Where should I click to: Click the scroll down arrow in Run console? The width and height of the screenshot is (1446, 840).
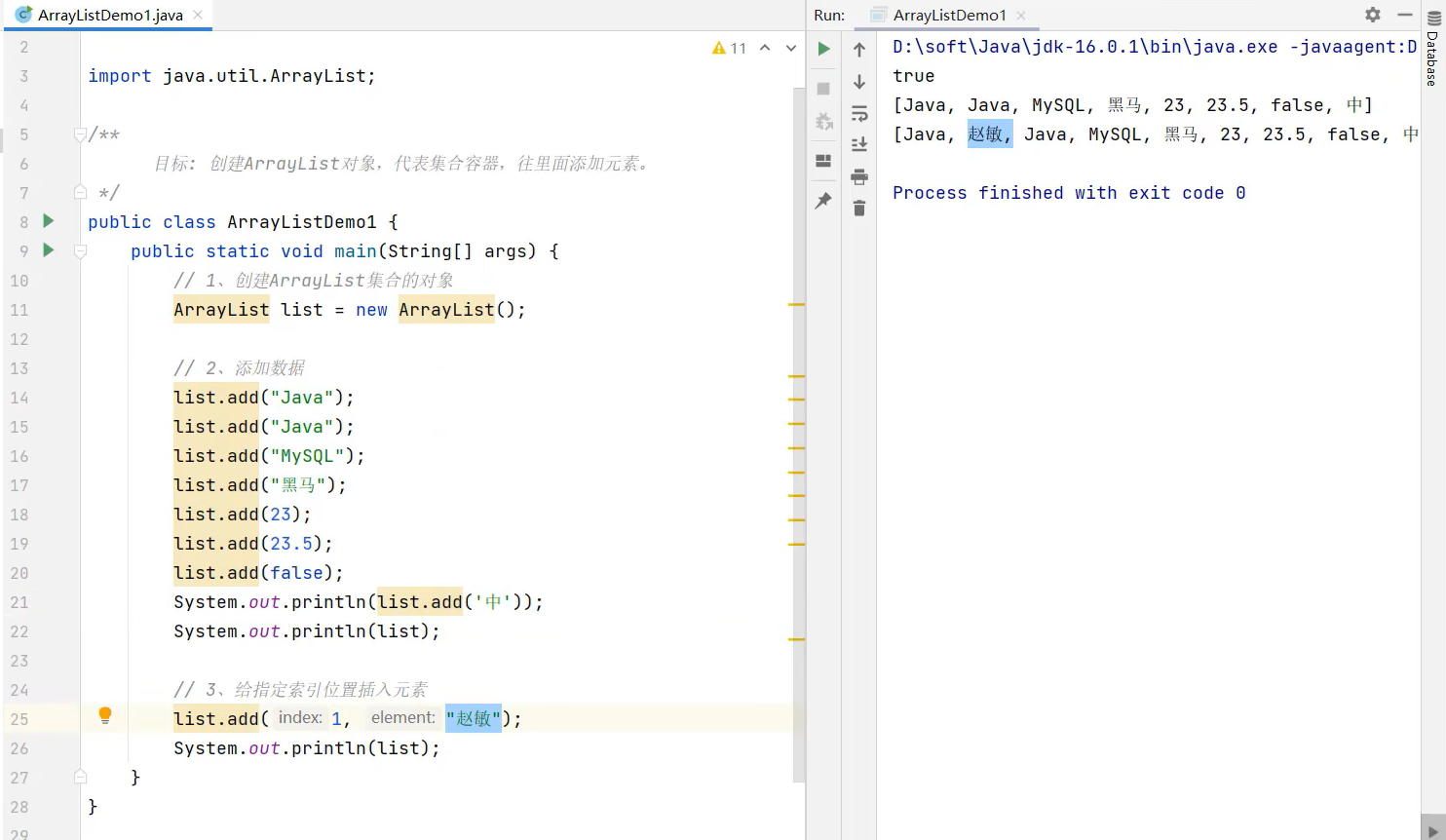[859, 82]
